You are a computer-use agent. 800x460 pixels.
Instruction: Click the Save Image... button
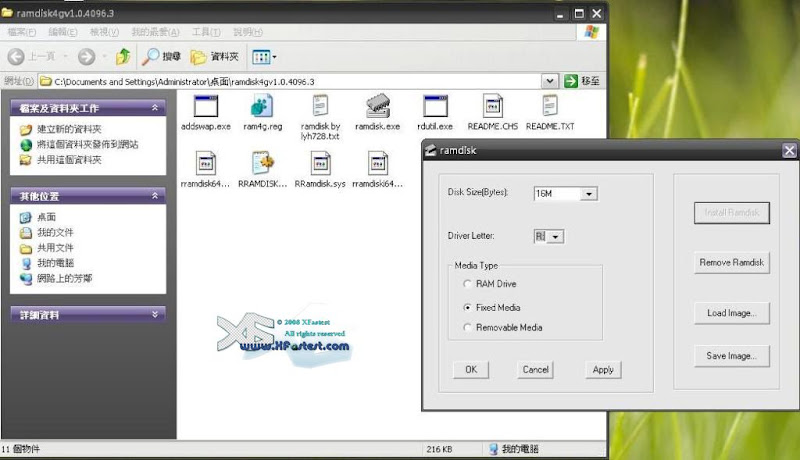pos(732,356)
